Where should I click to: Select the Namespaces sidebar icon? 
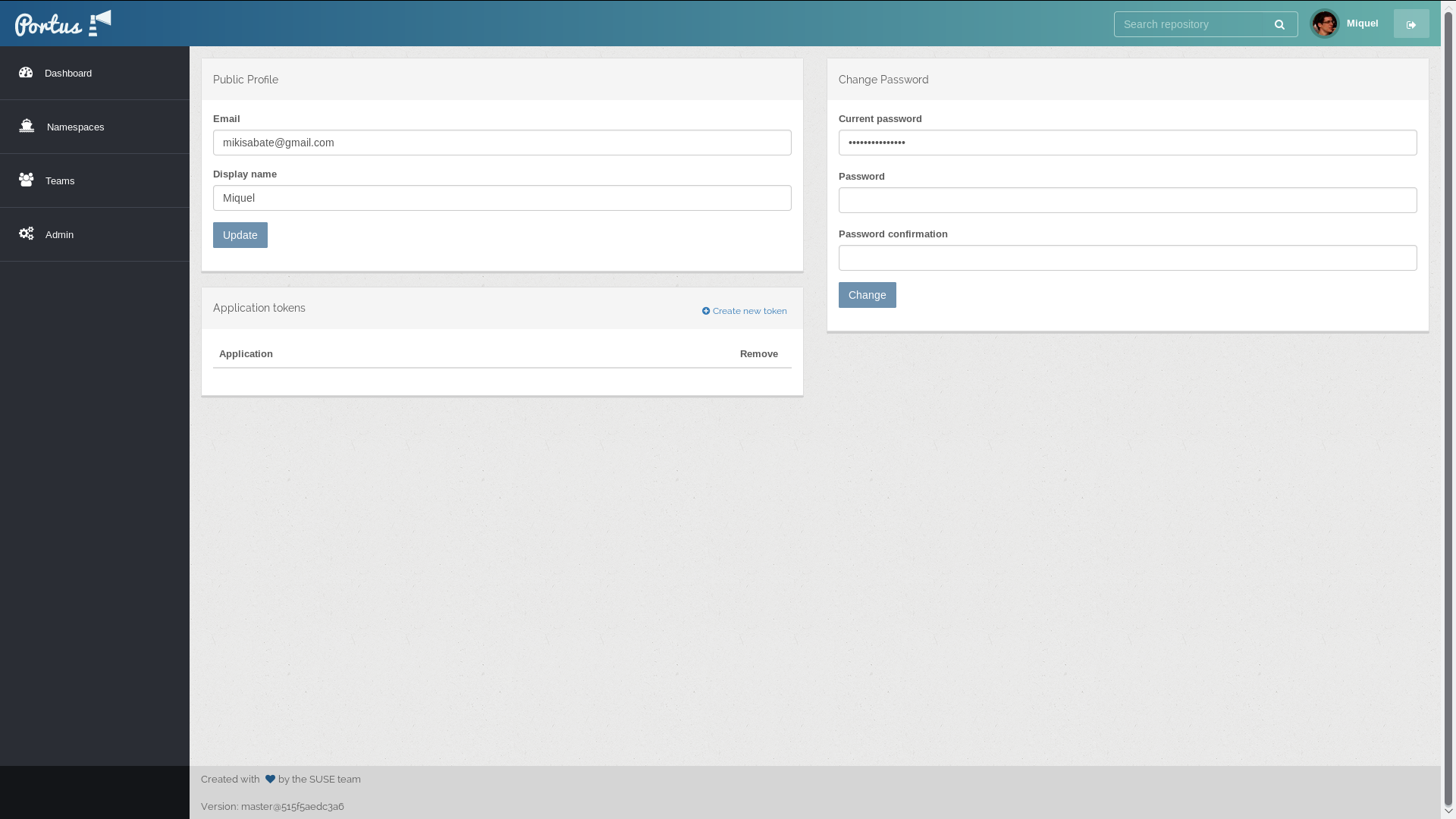tap(26, 125)
